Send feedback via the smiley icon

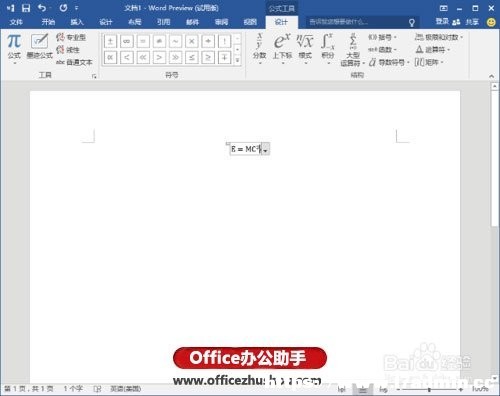[x=491, y=22]
